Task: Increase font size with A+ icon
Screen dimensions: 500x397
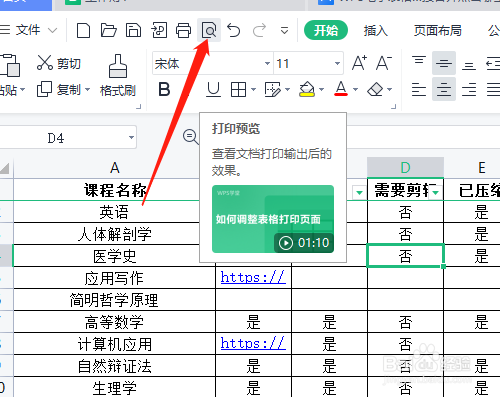Action: tap(359, 63)
